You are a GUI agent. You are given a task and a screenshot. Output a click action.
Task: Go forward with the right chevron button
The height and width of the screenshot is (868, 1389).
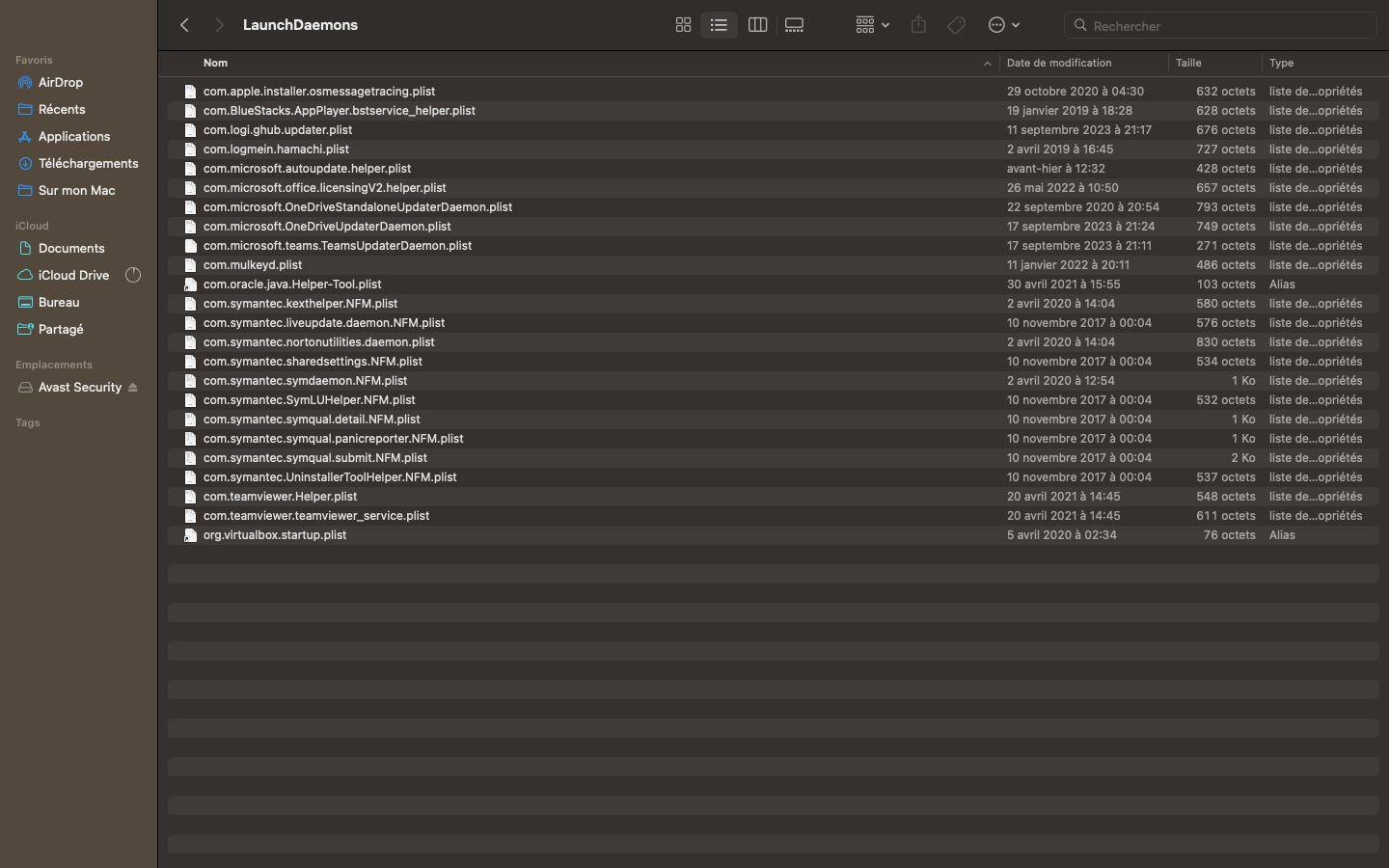(219, 25)
